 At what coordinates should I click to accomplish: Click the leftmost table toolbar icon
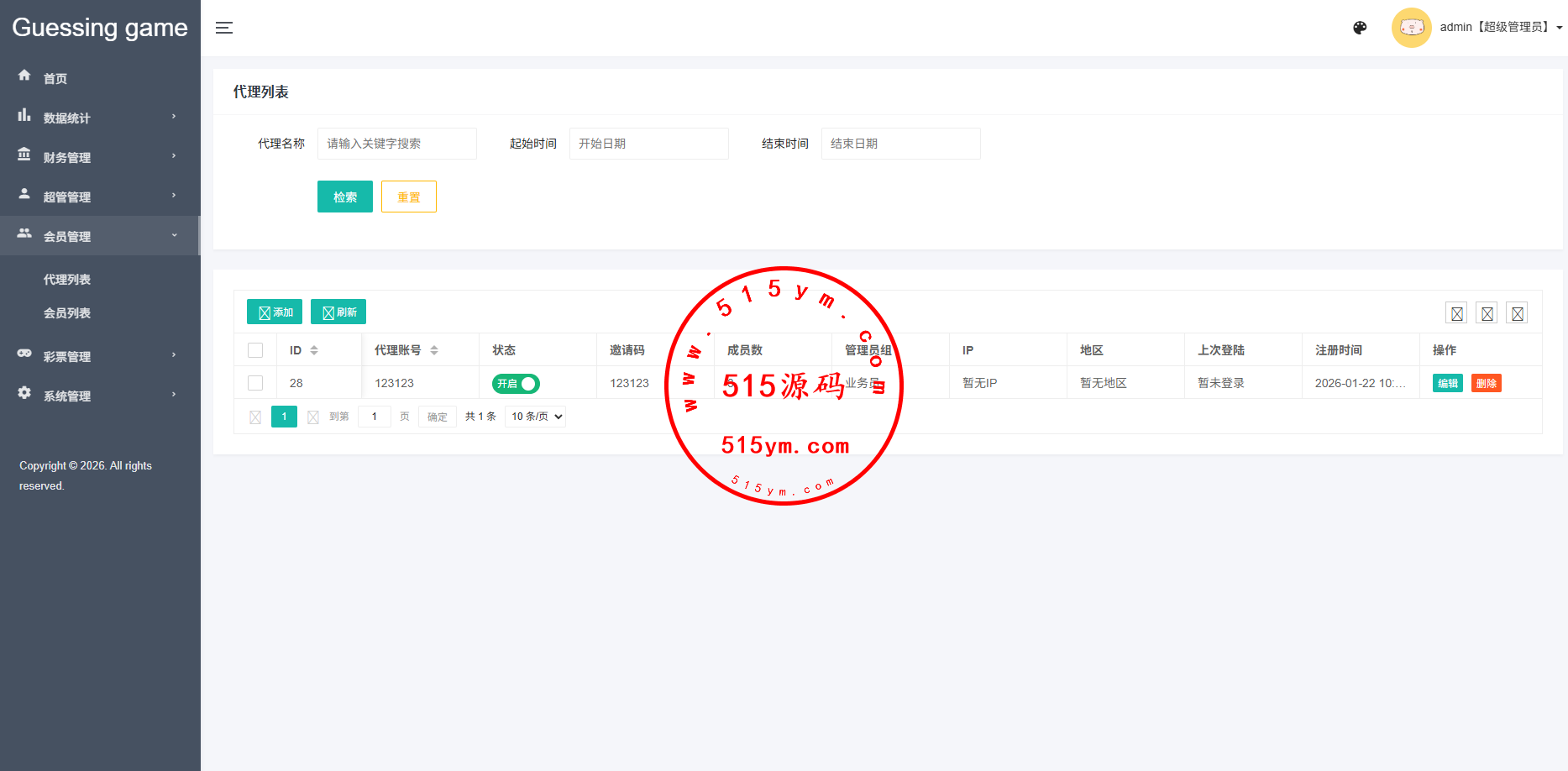pos(1456,313)
